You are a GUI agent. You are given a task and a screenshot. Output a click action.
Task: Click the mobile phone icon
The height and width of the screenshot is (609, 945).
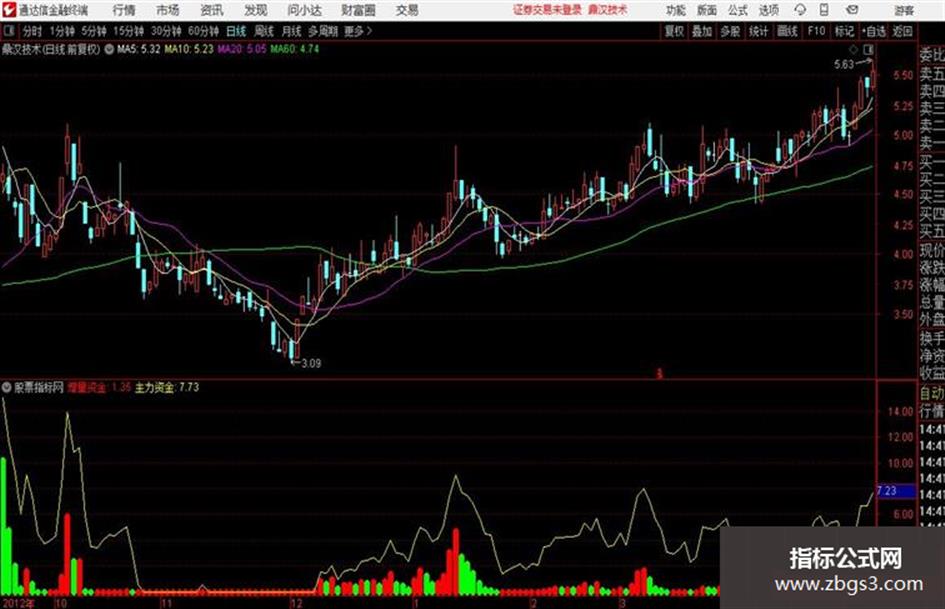[x=824, y=10]
